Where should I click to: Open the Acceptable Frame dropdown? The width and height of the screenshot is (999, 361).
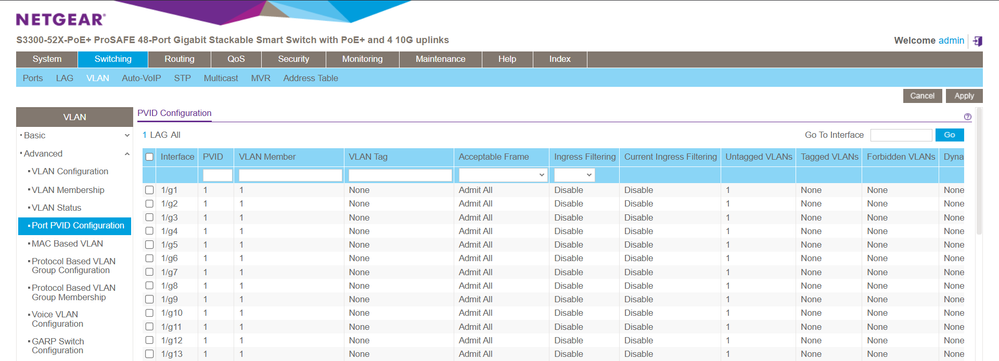(x=503, y=174)
